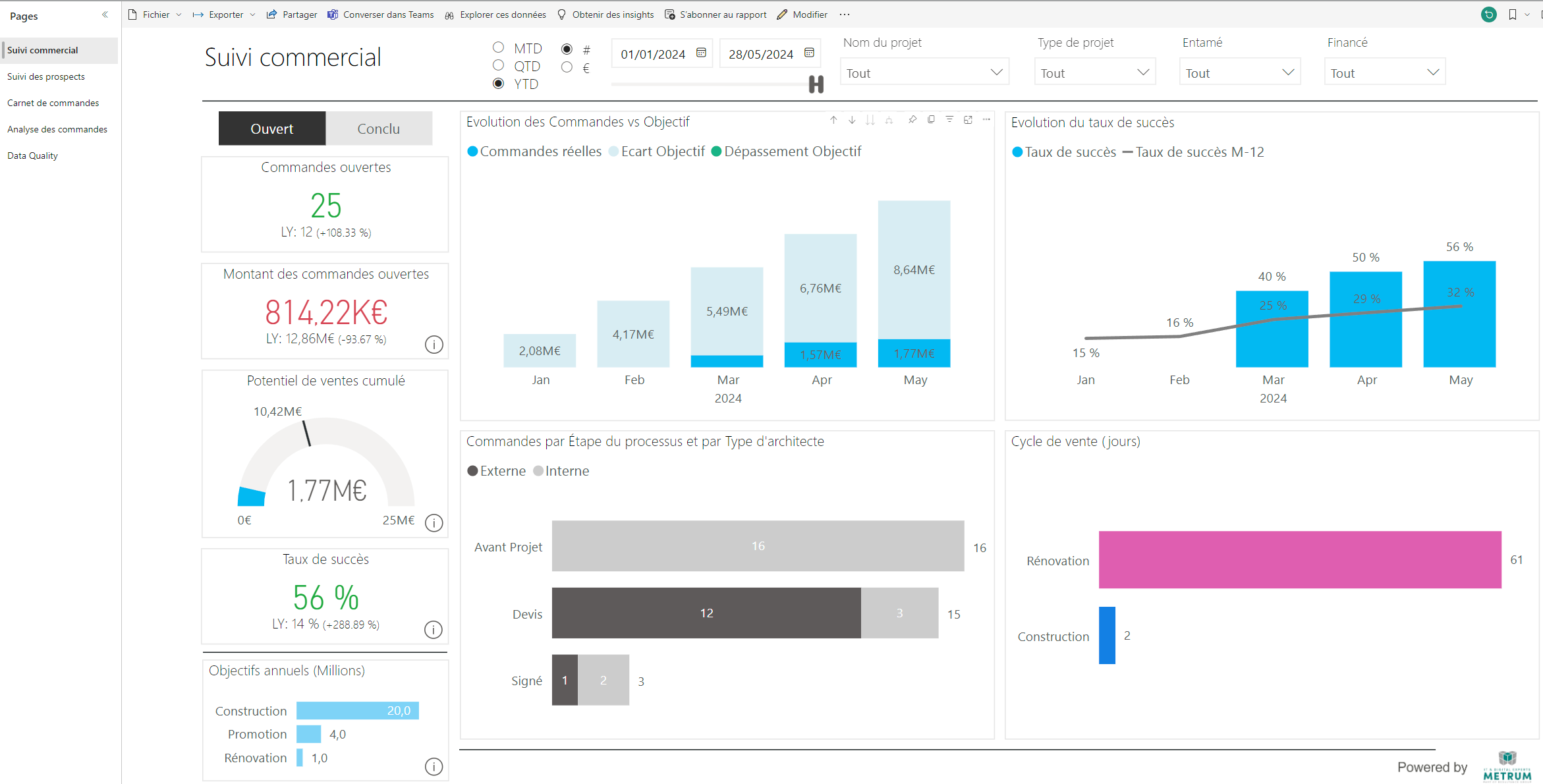Navigate to Carnet de commandes page
1543x784 pixels.
[54, 103]
